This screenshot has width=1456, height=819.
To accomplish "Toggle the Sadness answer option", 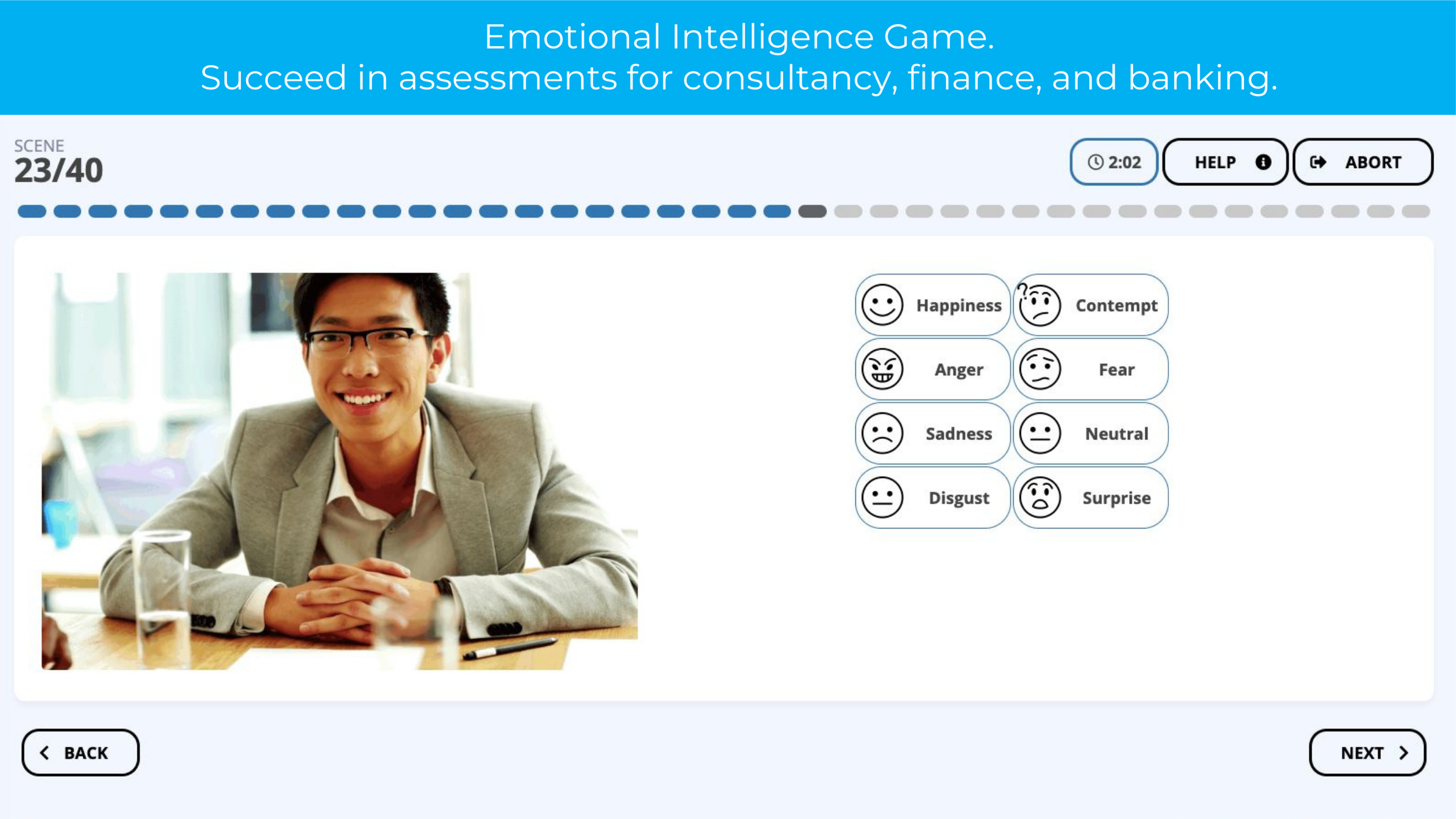I will (x=930, y=433).
